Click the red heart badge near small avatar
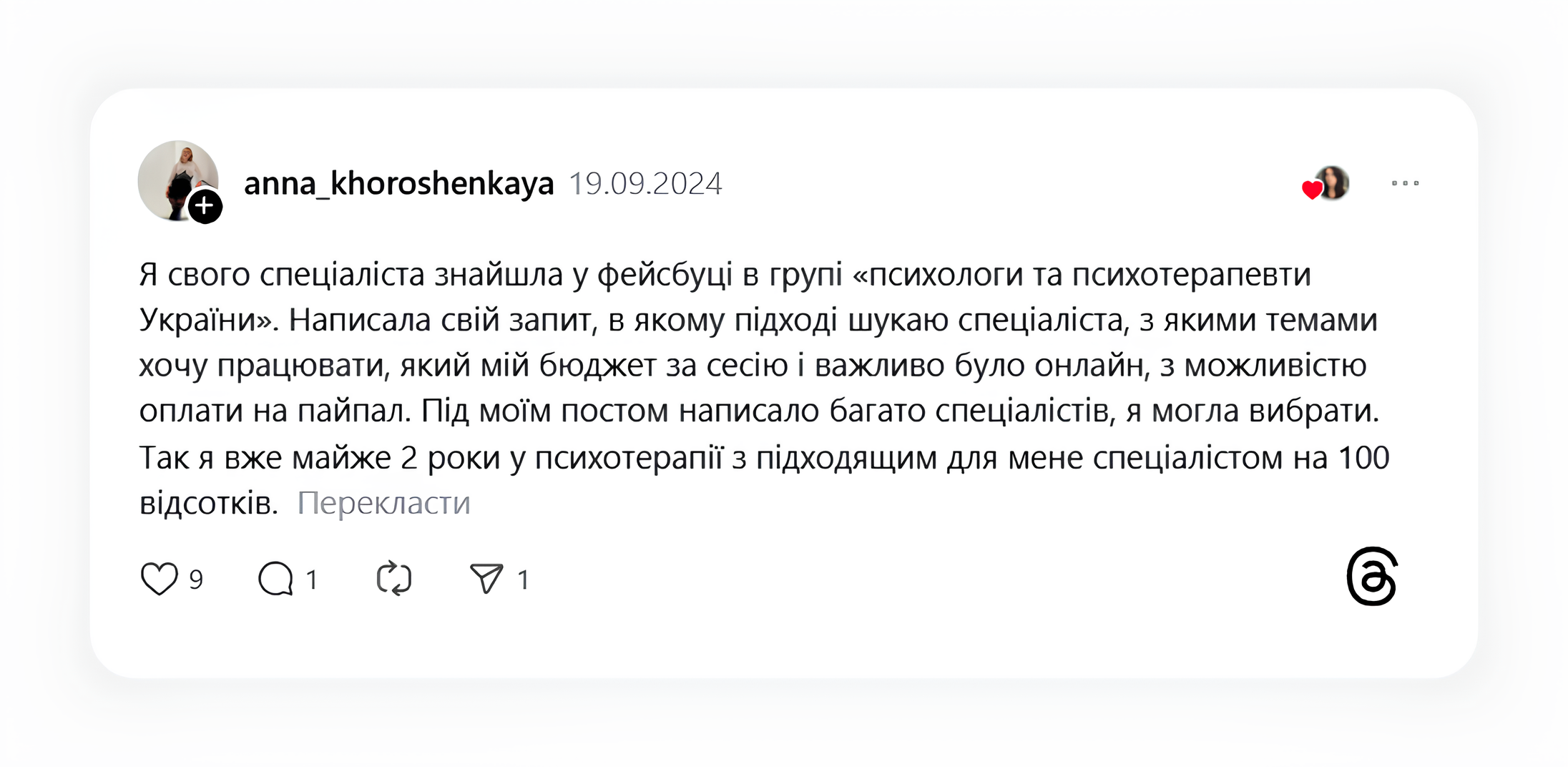This screenshot has width=1568, height=767. click(x=1311, y=190)
